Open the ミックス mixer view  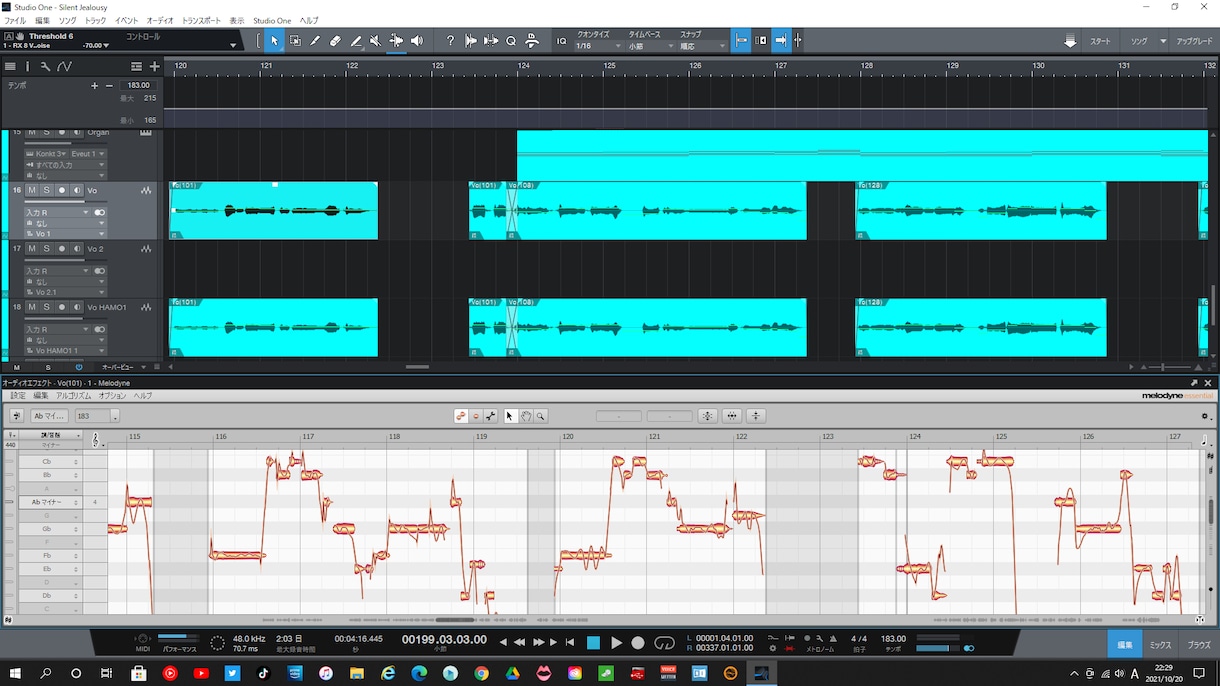pos(1160,645)
